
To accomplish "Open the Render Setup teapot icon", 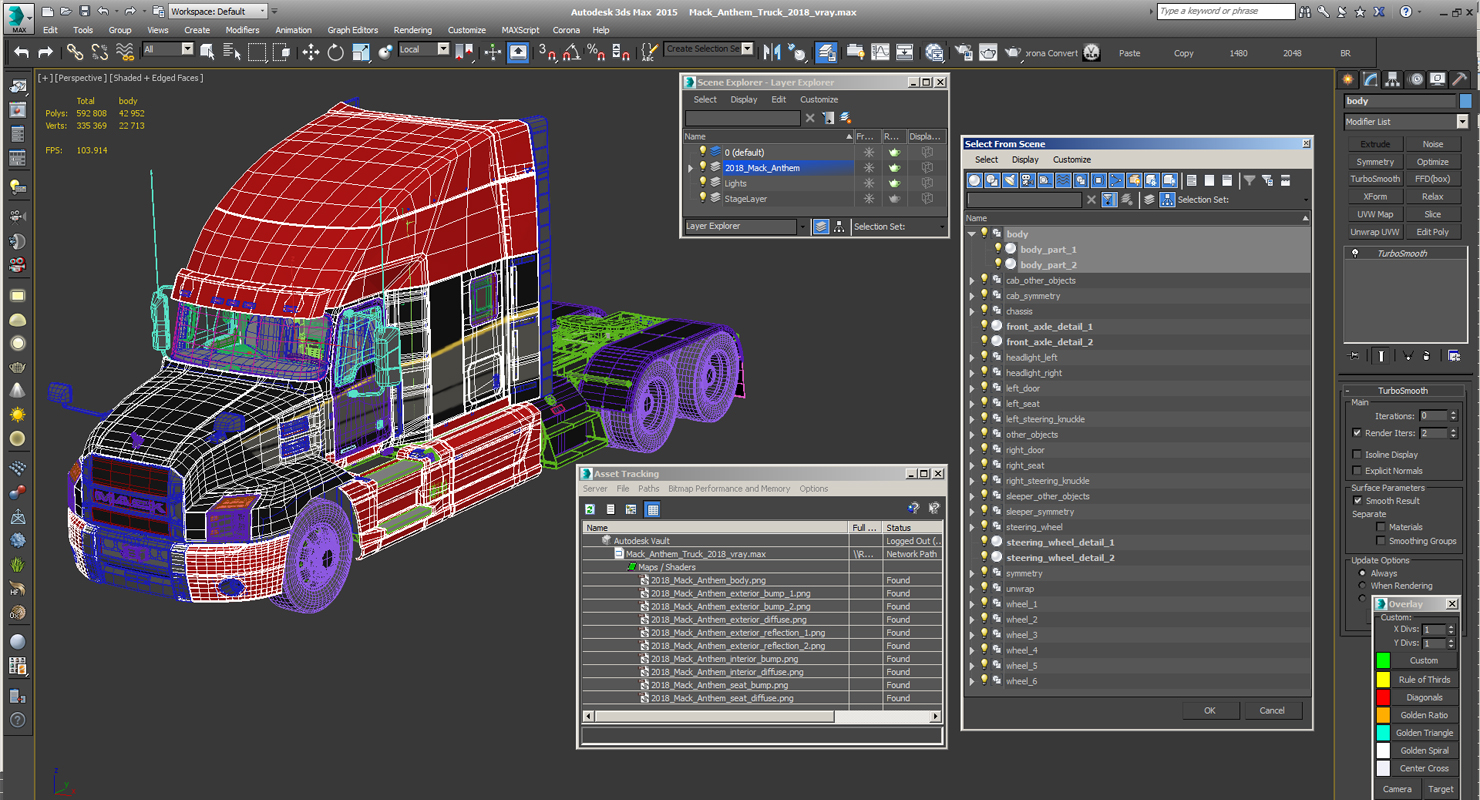I will 962,52.
